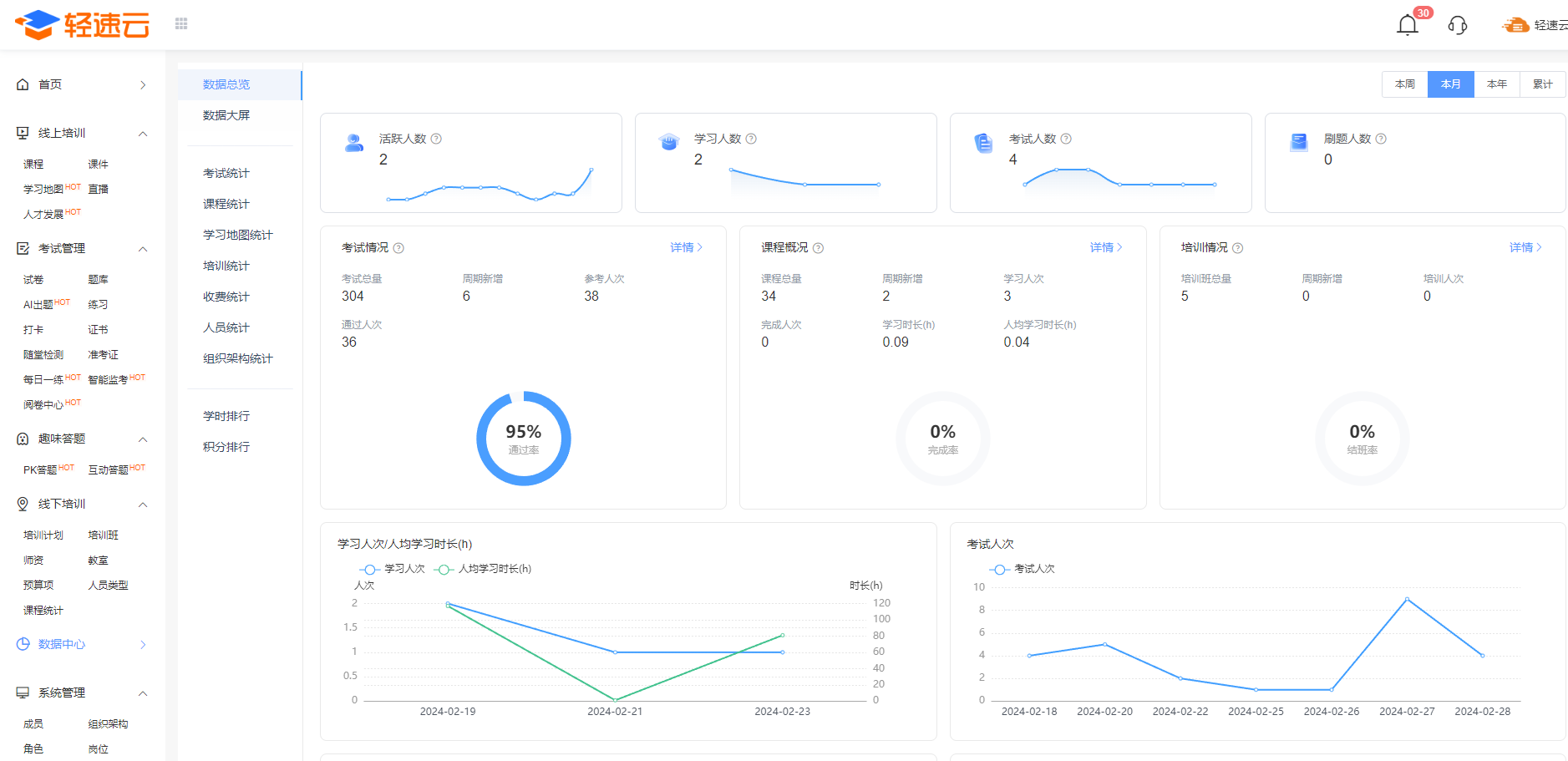
Task: Click the question icon beside 考试情况
Action: (398, 248)
